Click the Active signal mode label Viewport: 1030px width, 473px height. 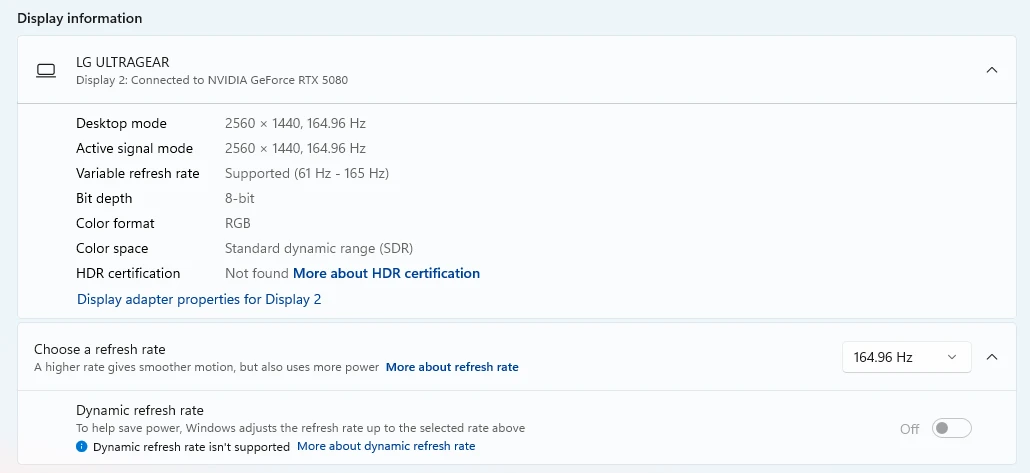[x=135, y=148]
